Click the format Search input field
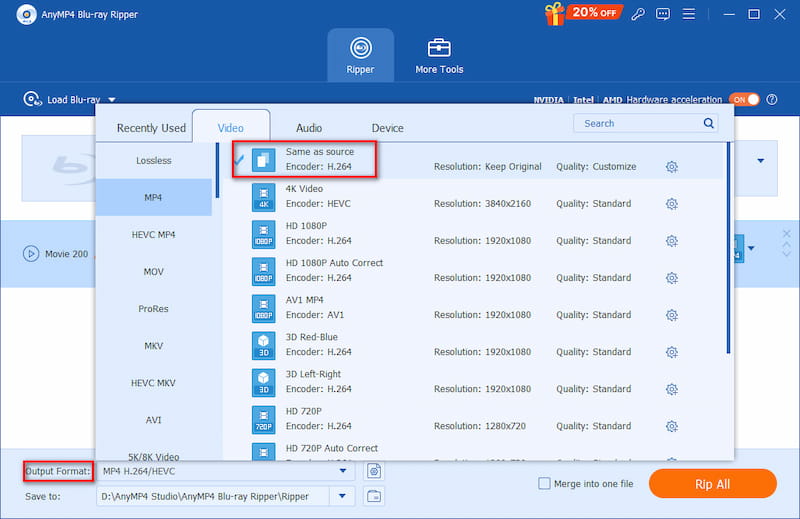 coord(640,123)
